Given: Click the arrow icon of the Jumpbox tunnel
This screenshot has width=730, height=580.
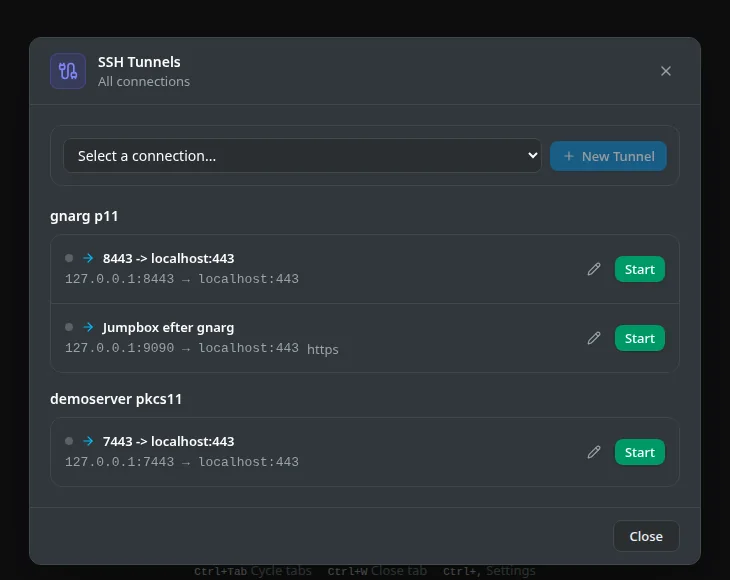Looking at the screenshot, I should click(x=88, y=327).
